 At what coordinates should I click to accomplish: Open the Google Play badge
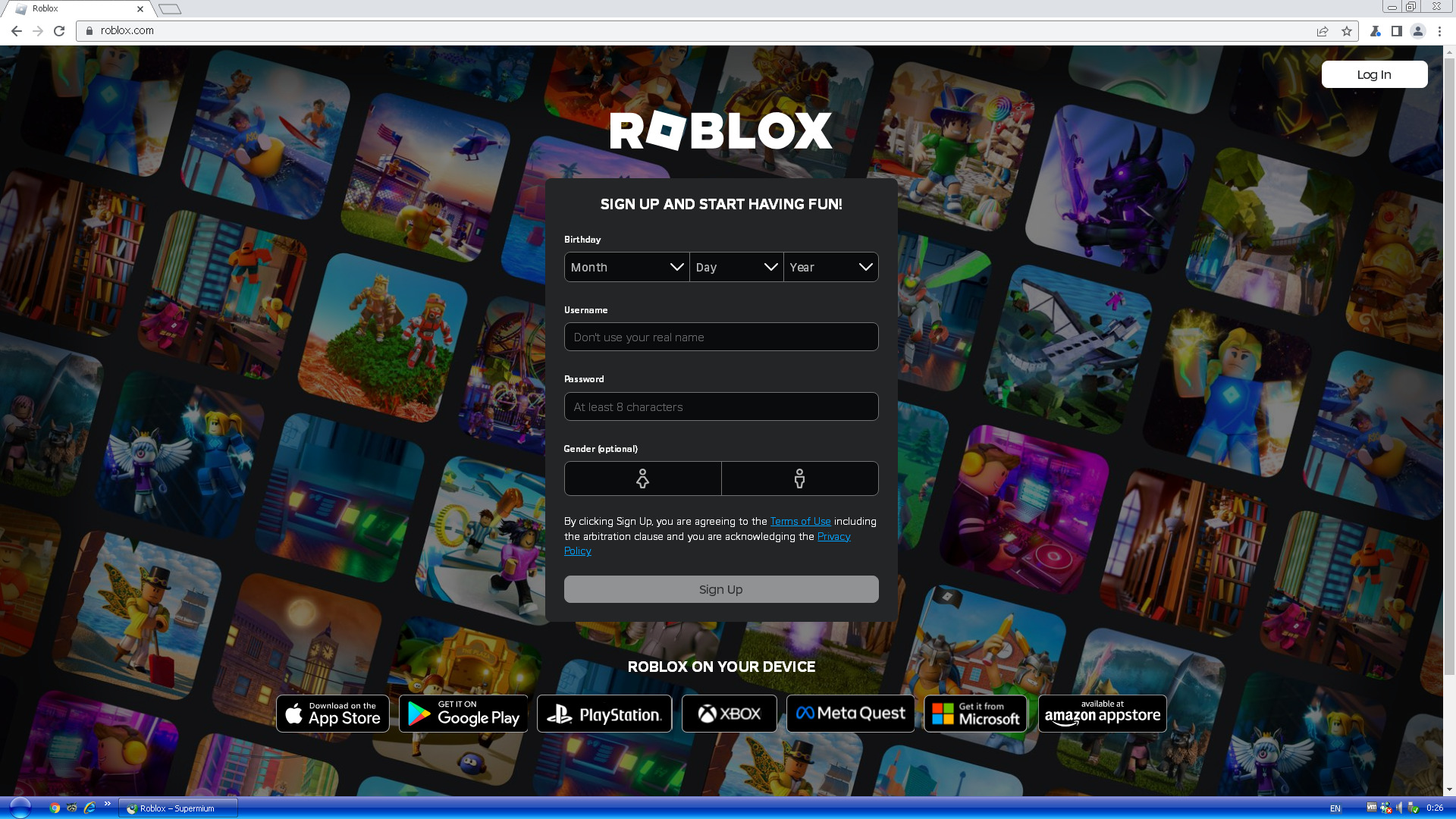[x=463, y=714]
